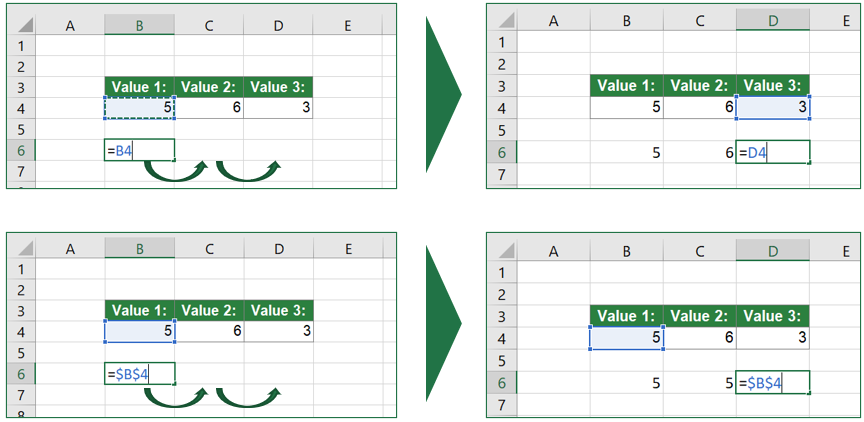Click cell containing 6 in top-left sheet

(209, 107)
